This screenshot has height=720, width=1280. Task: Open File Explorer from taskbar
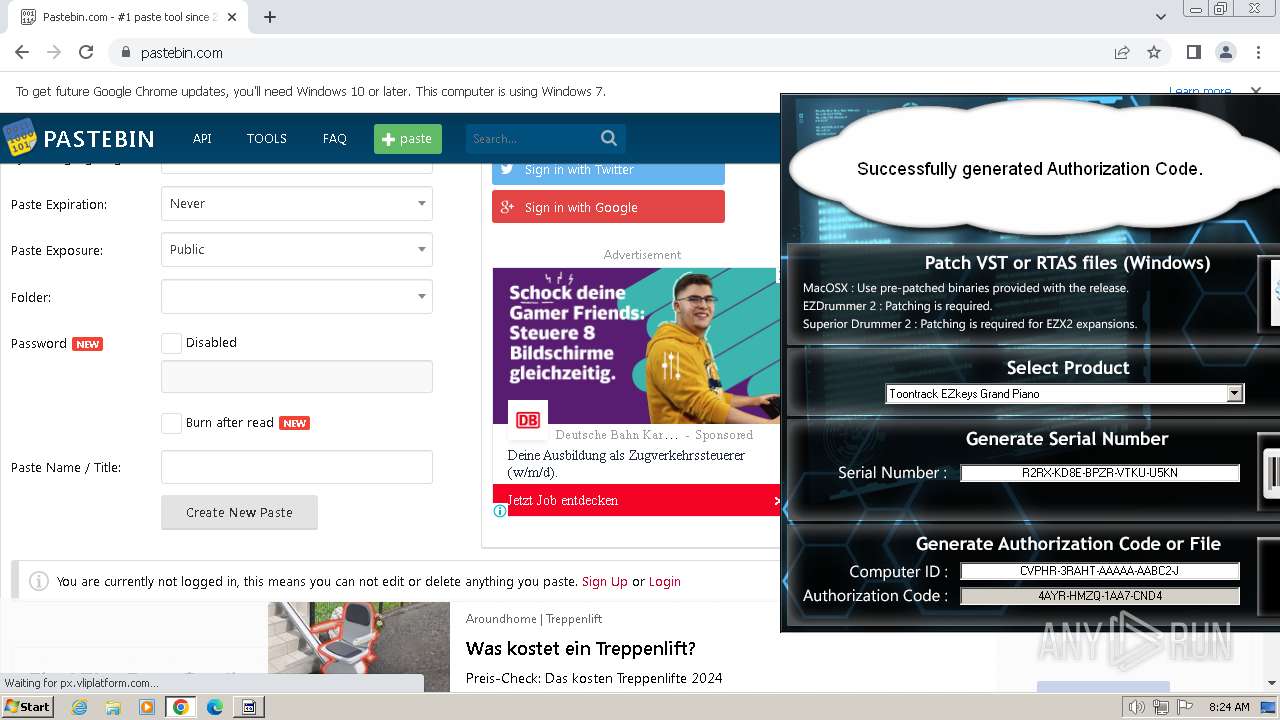tap(113, 707)
